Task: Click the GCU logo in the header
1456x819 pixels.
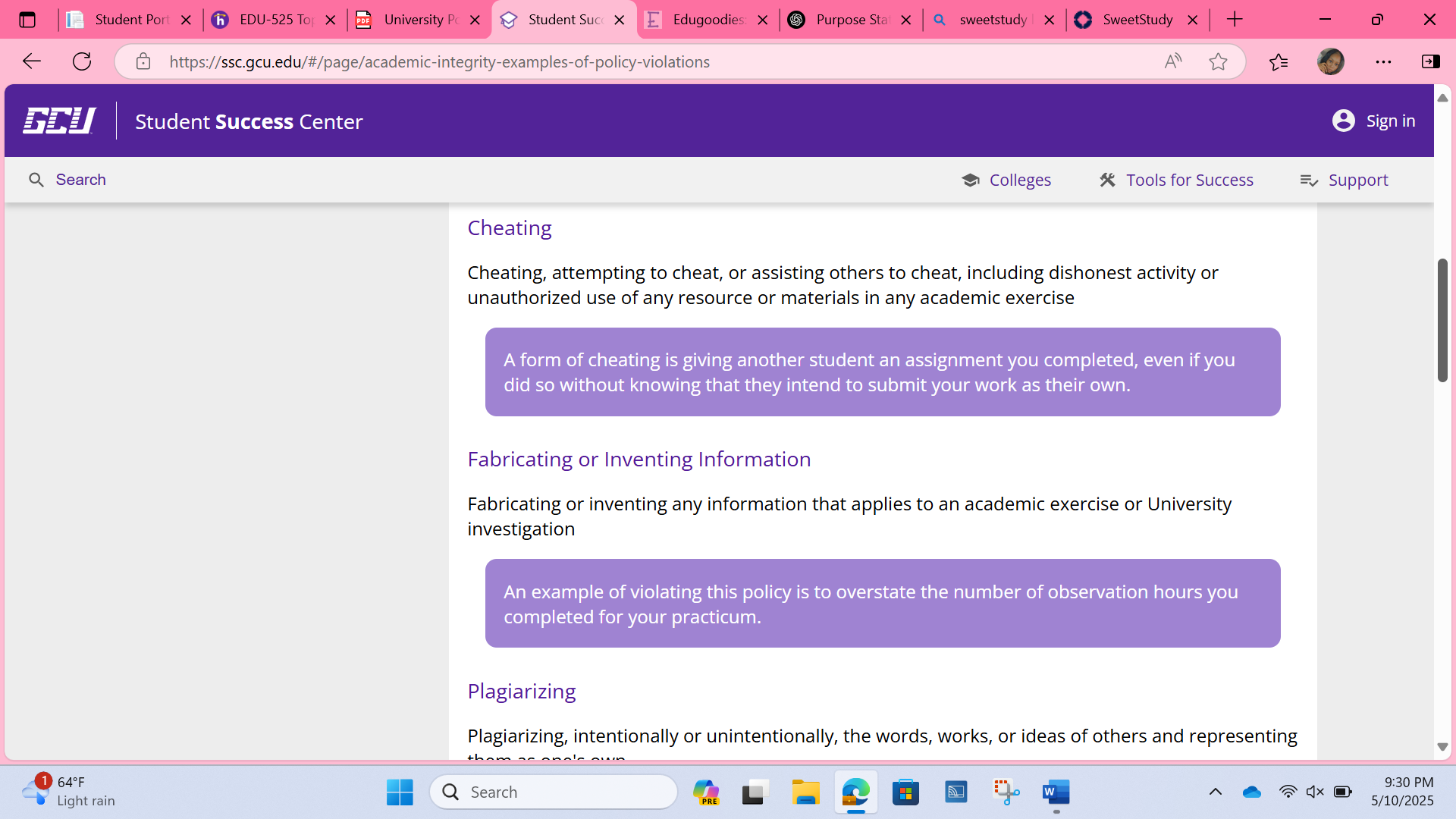Action: 59,121
